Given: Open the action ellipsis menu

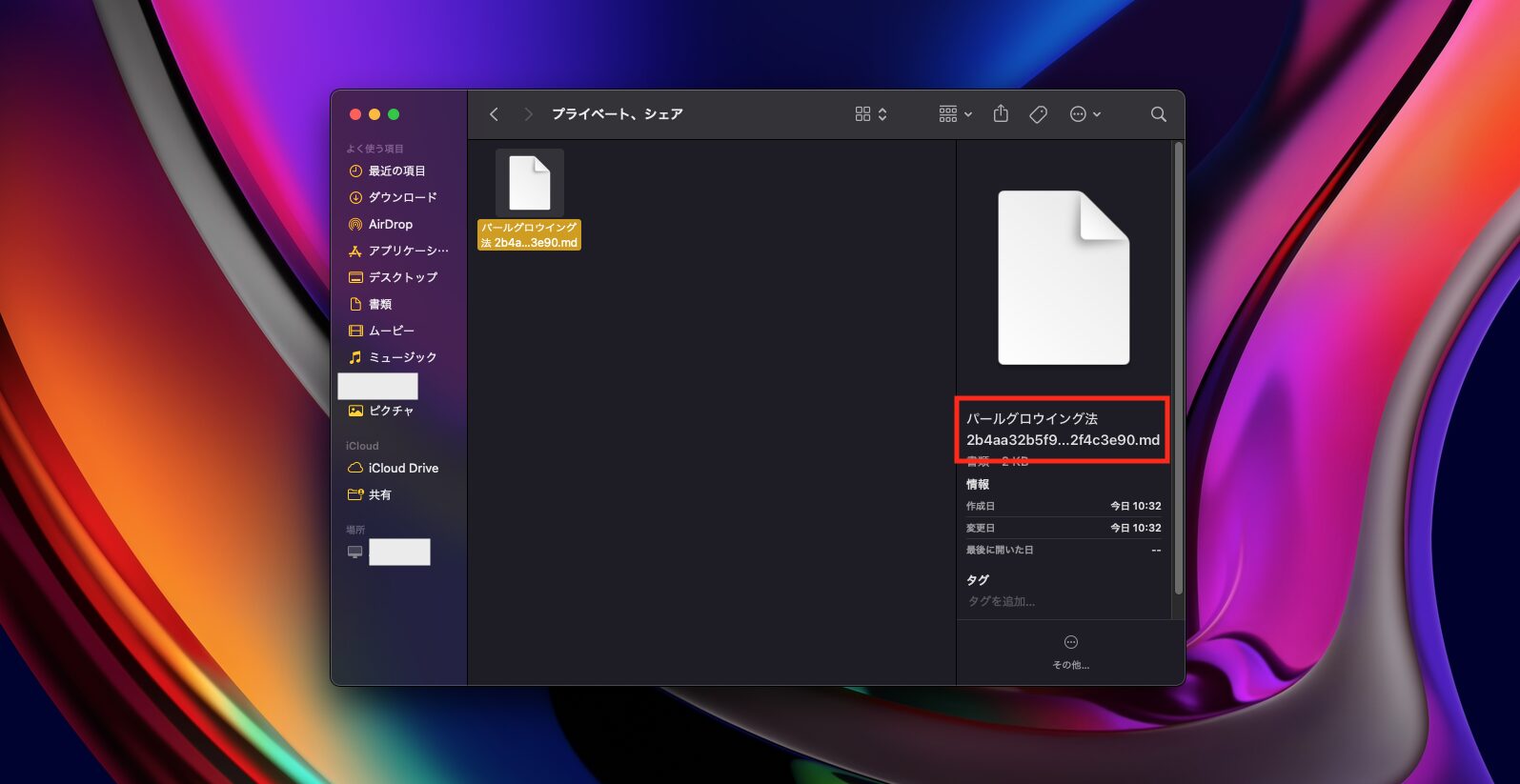Looking at the screenshot, I should 1084,114.
